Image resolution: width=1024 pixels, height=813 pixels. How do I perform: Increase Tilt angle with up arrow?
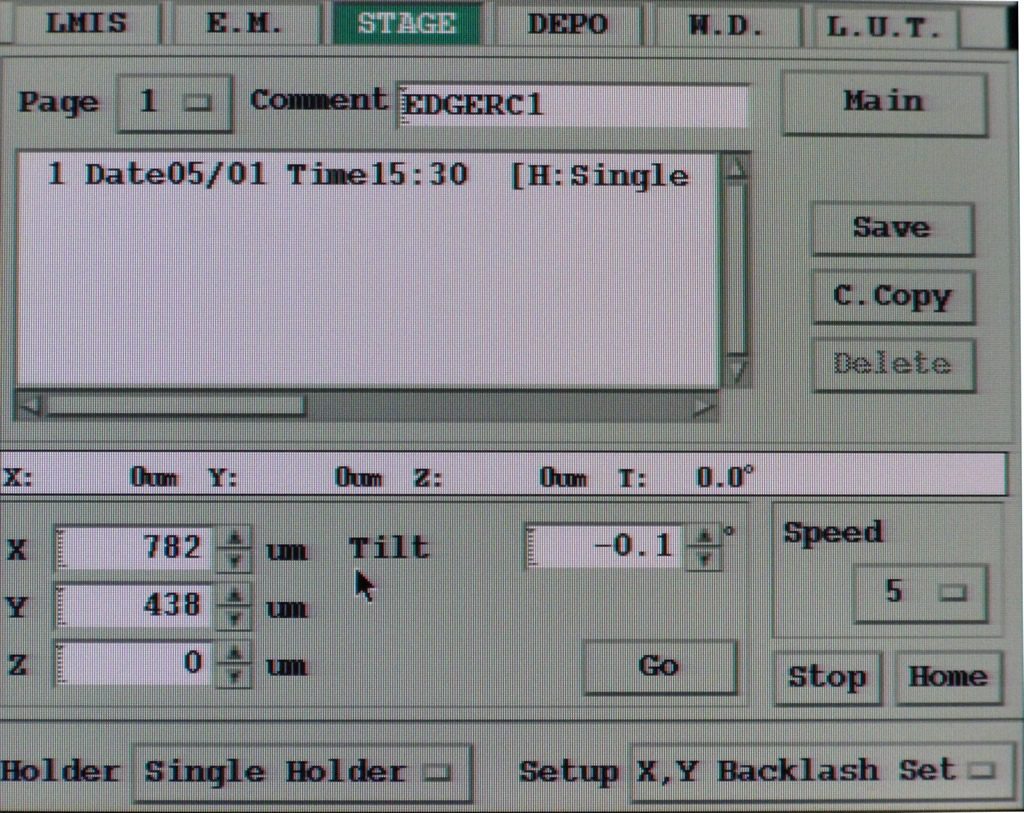705,537
